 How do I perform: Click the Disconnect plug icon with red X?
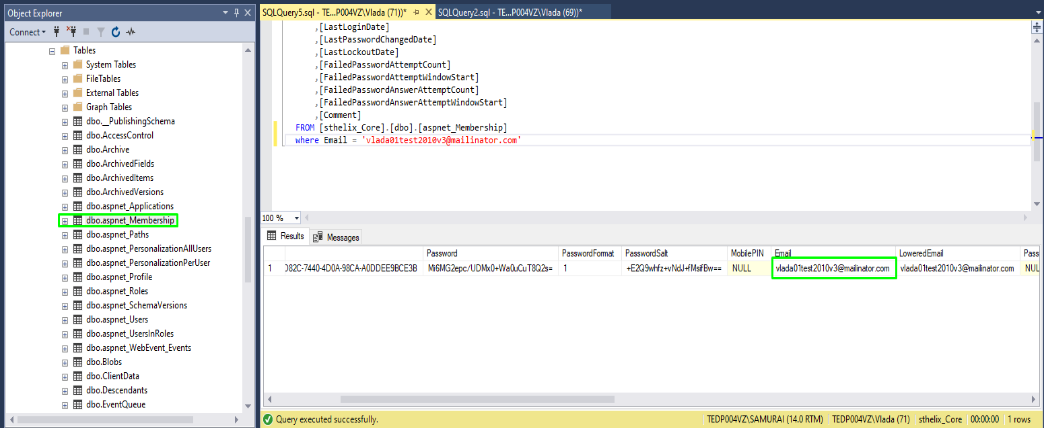pyautogui.click(x=72, y=31)
